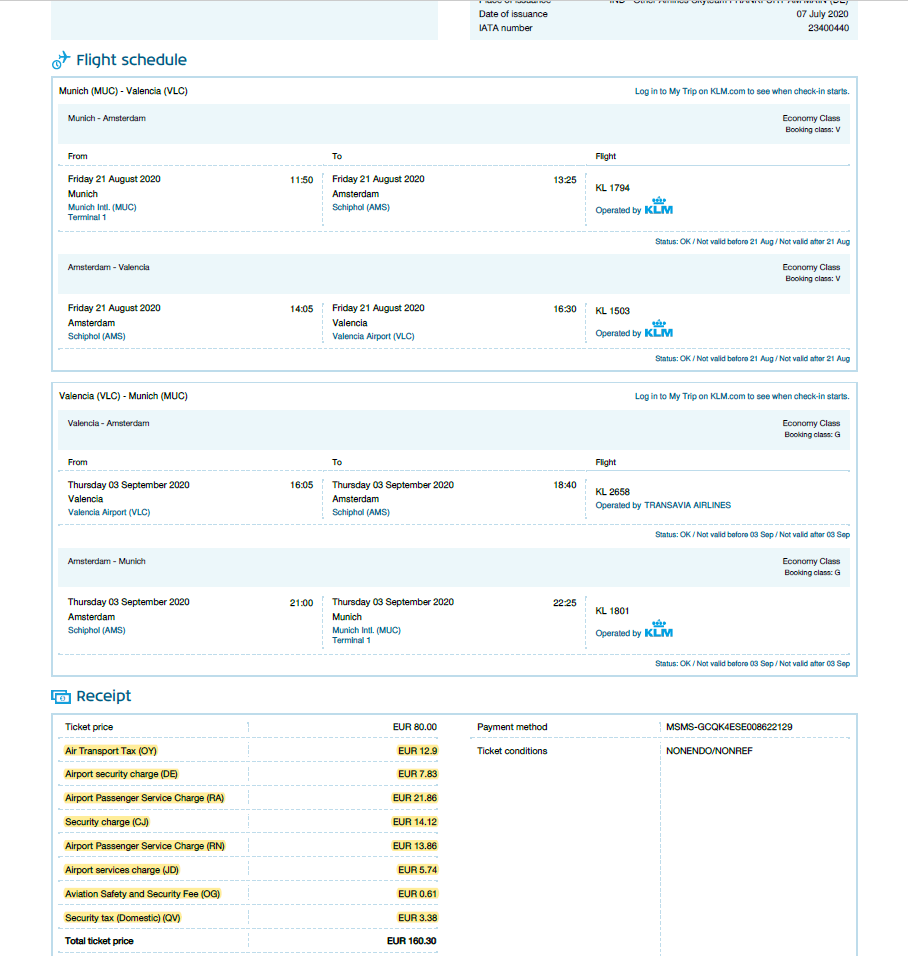Click the ticket price amount EUR 80.00
908x956 pixels.
(x=415, y=727)
